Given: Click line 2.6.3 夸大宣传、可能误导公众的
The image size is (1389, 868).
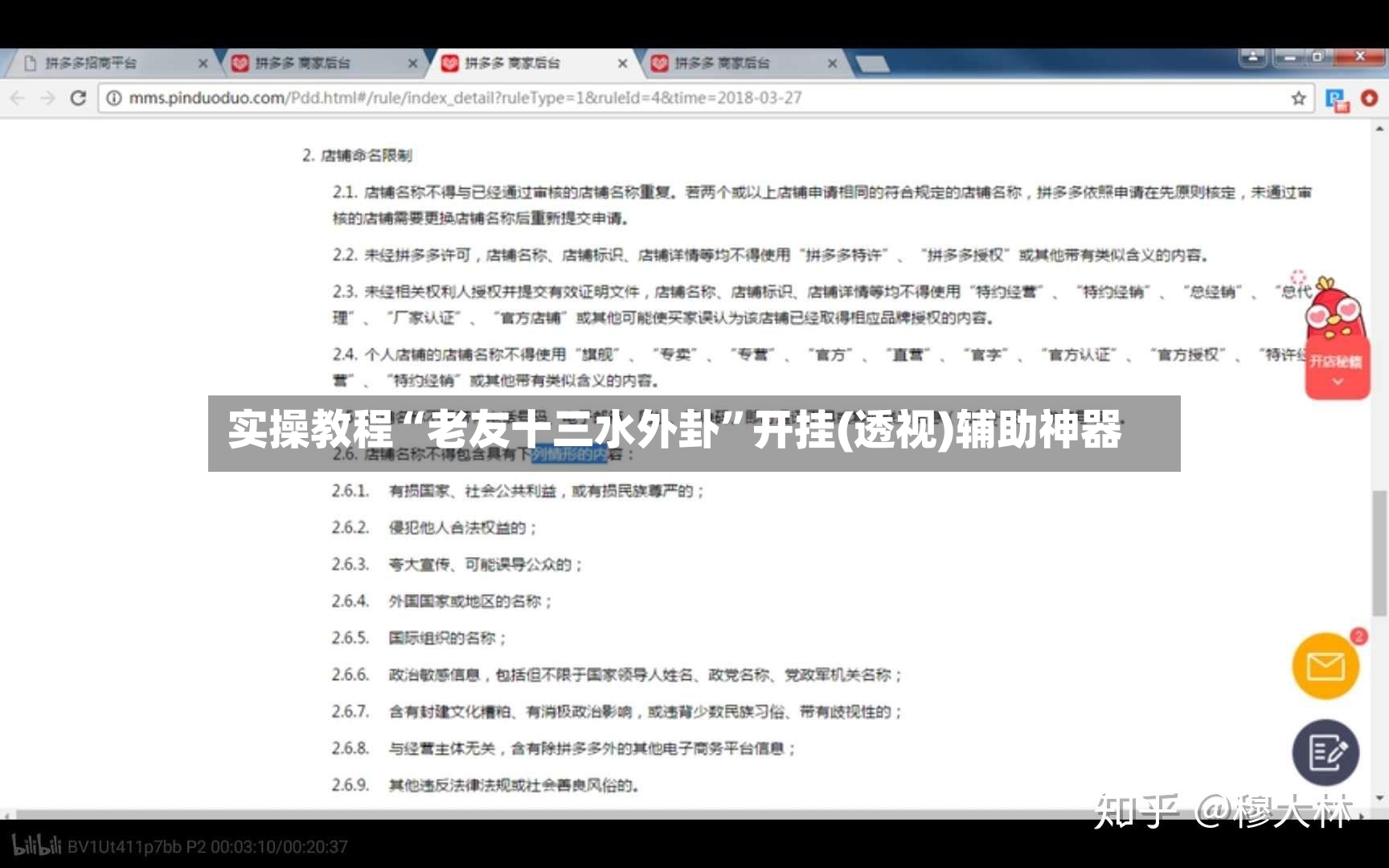Looking at the screenshot, I should click(x=457, y=564).
